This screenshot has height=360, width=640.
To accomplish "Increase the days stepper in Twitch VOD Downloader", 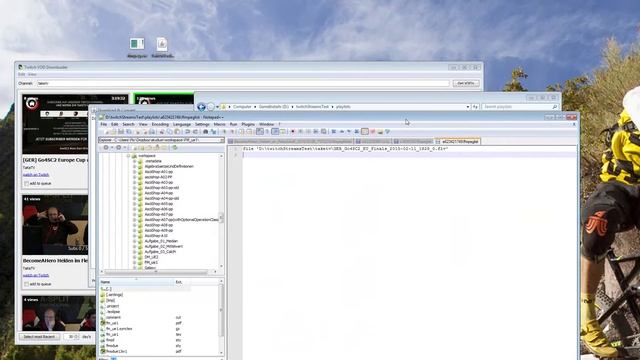I will coord(77,336).
